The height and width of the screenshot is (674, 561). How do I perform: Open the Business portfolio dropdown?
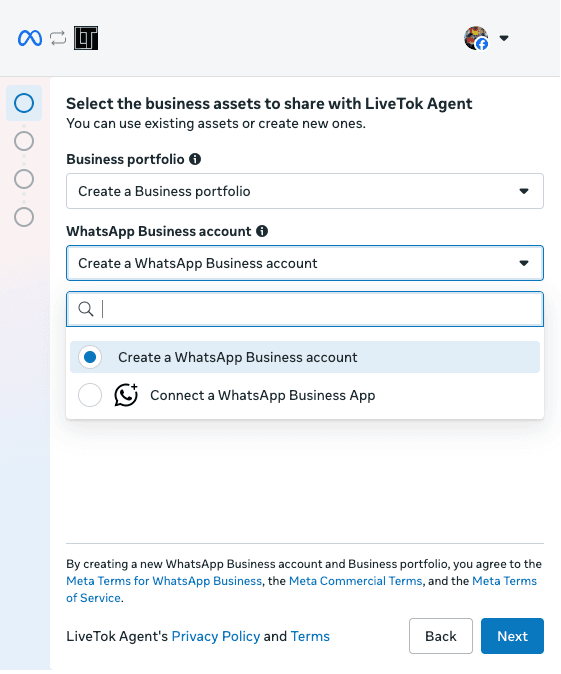point(305,191)
